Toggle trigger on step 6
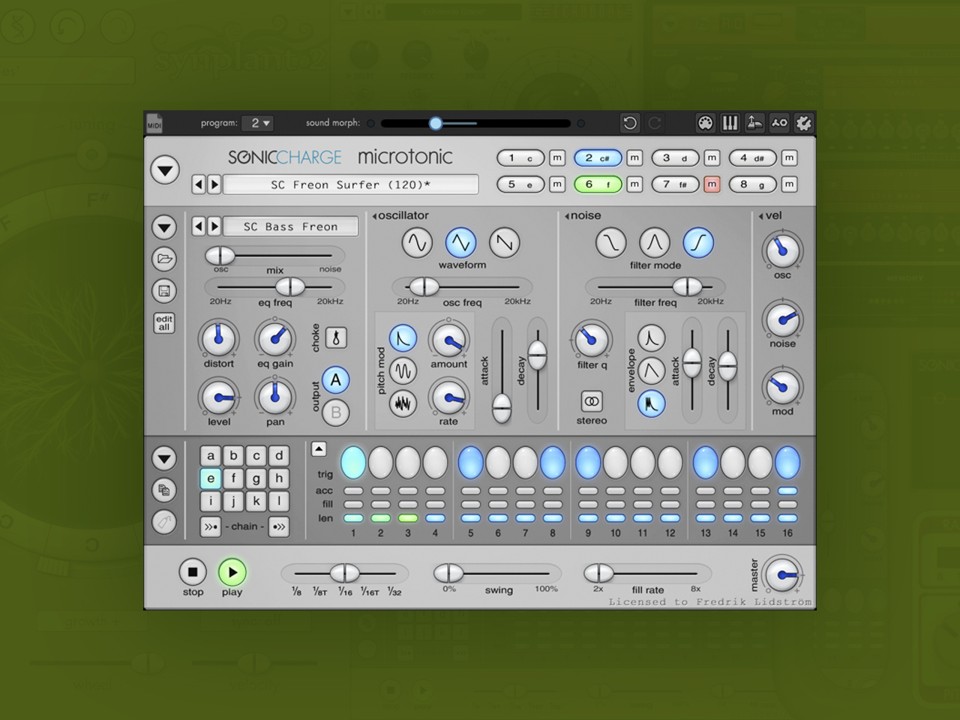 (498, 462)
